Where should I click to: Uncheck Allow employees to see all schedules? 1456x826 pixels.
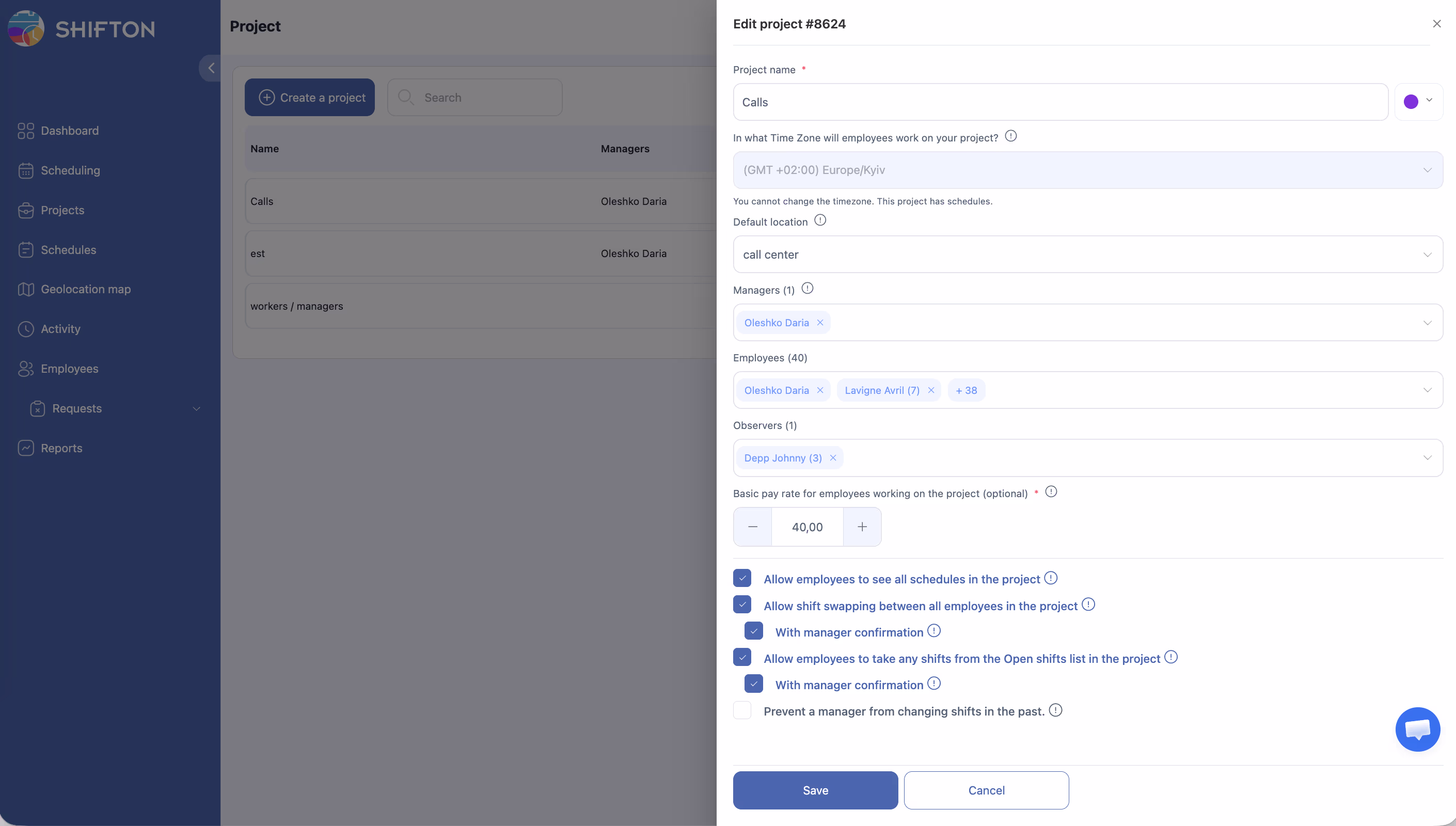click(x=742, y=578)
